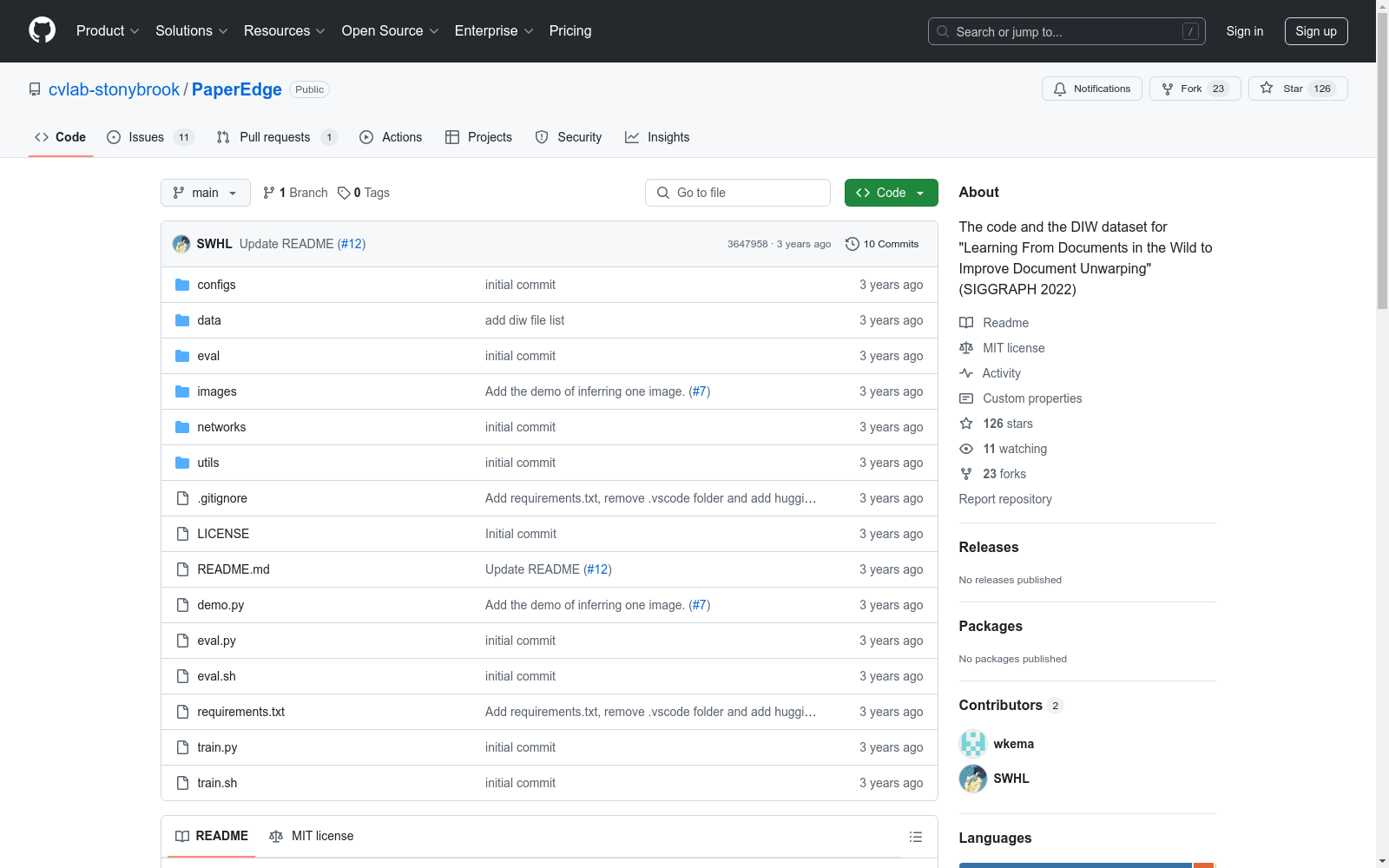Click the data folder icon

[x=182, y=320]
